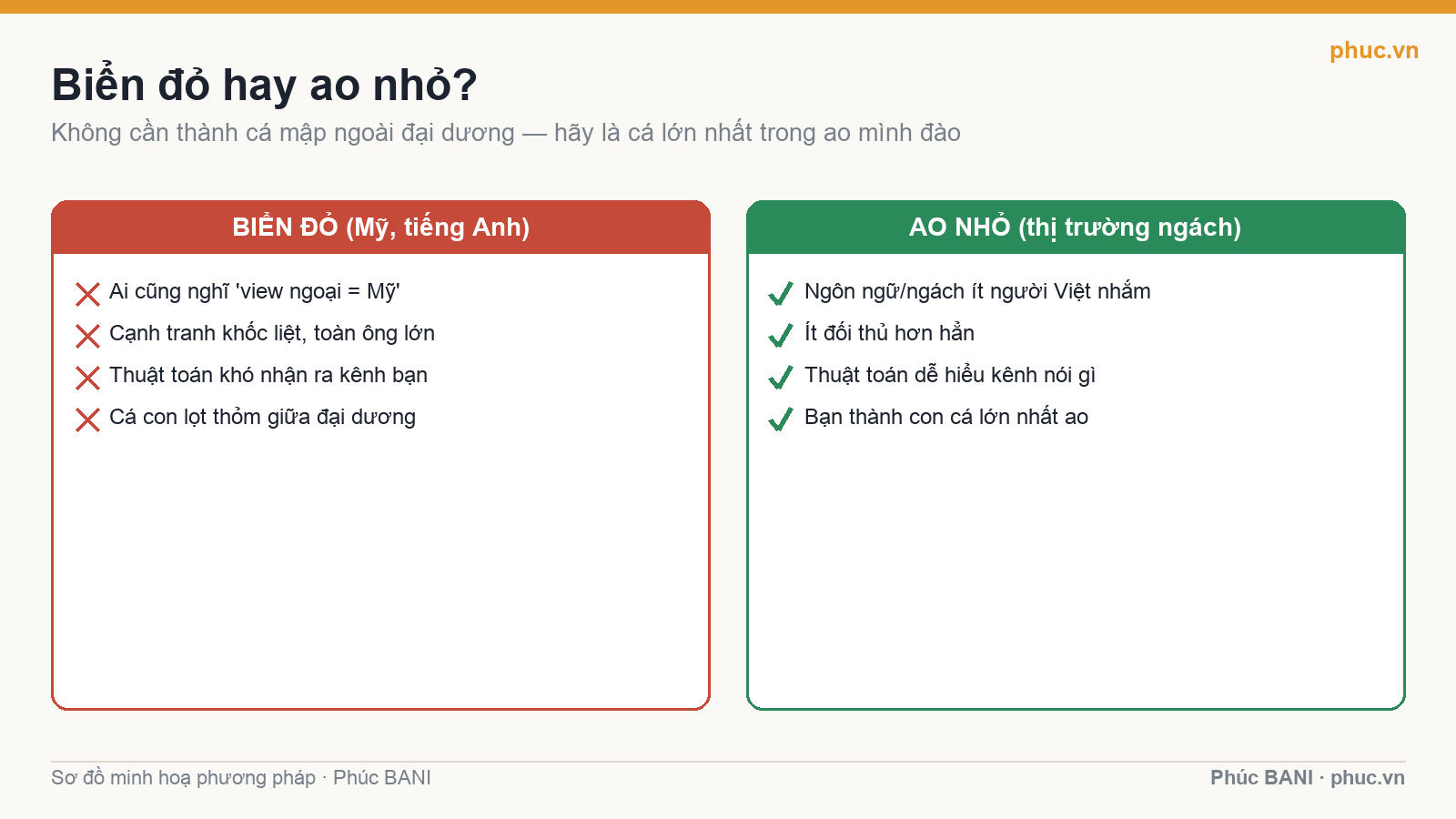Screen dimensions: 1456x819
Task: Click the text 'Ít đối thủ hơn hẳn'
Action: click(889, 333)
